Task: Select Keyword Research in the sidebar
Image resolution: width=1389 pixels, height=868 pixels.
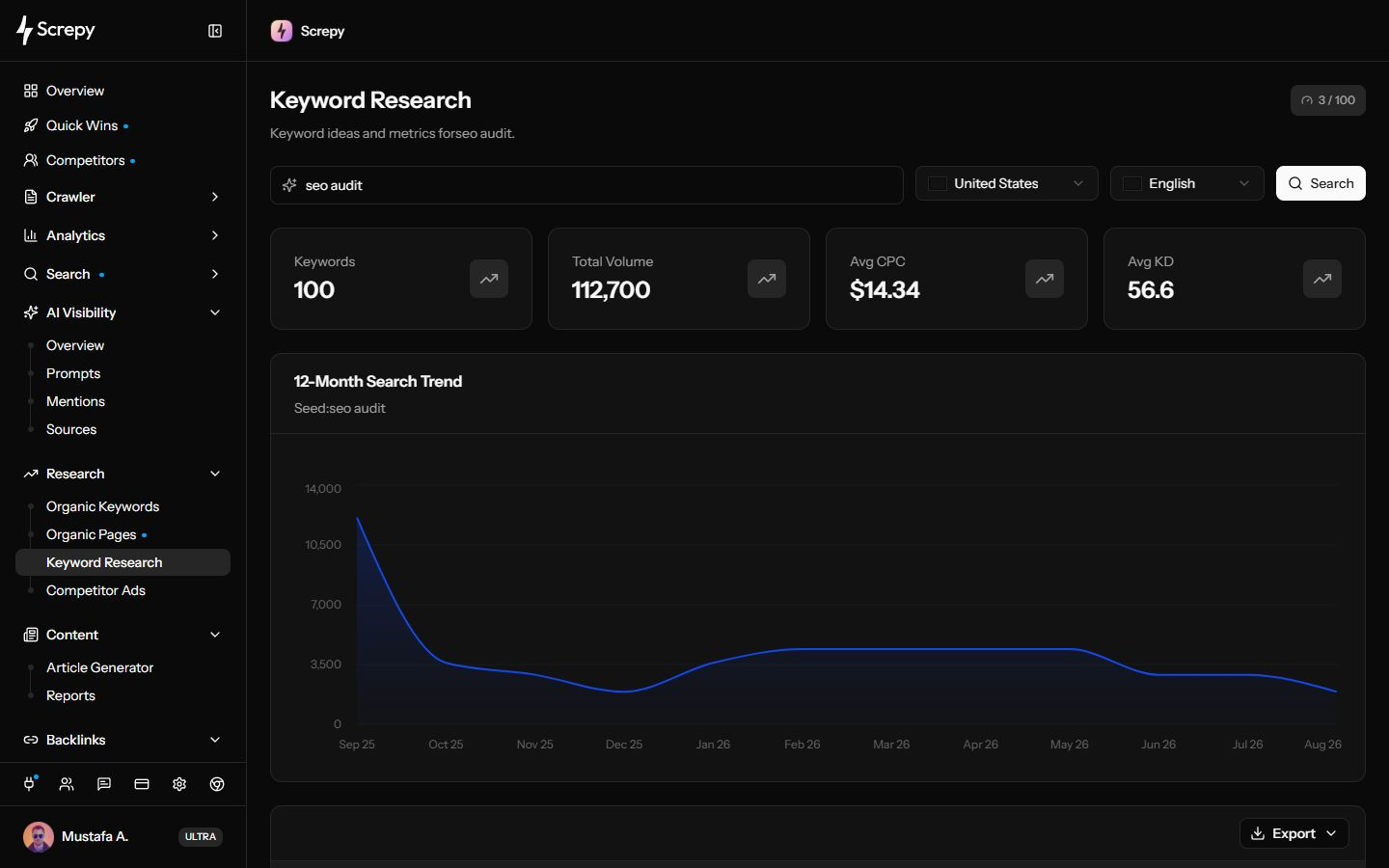Action: pos(123,562)
